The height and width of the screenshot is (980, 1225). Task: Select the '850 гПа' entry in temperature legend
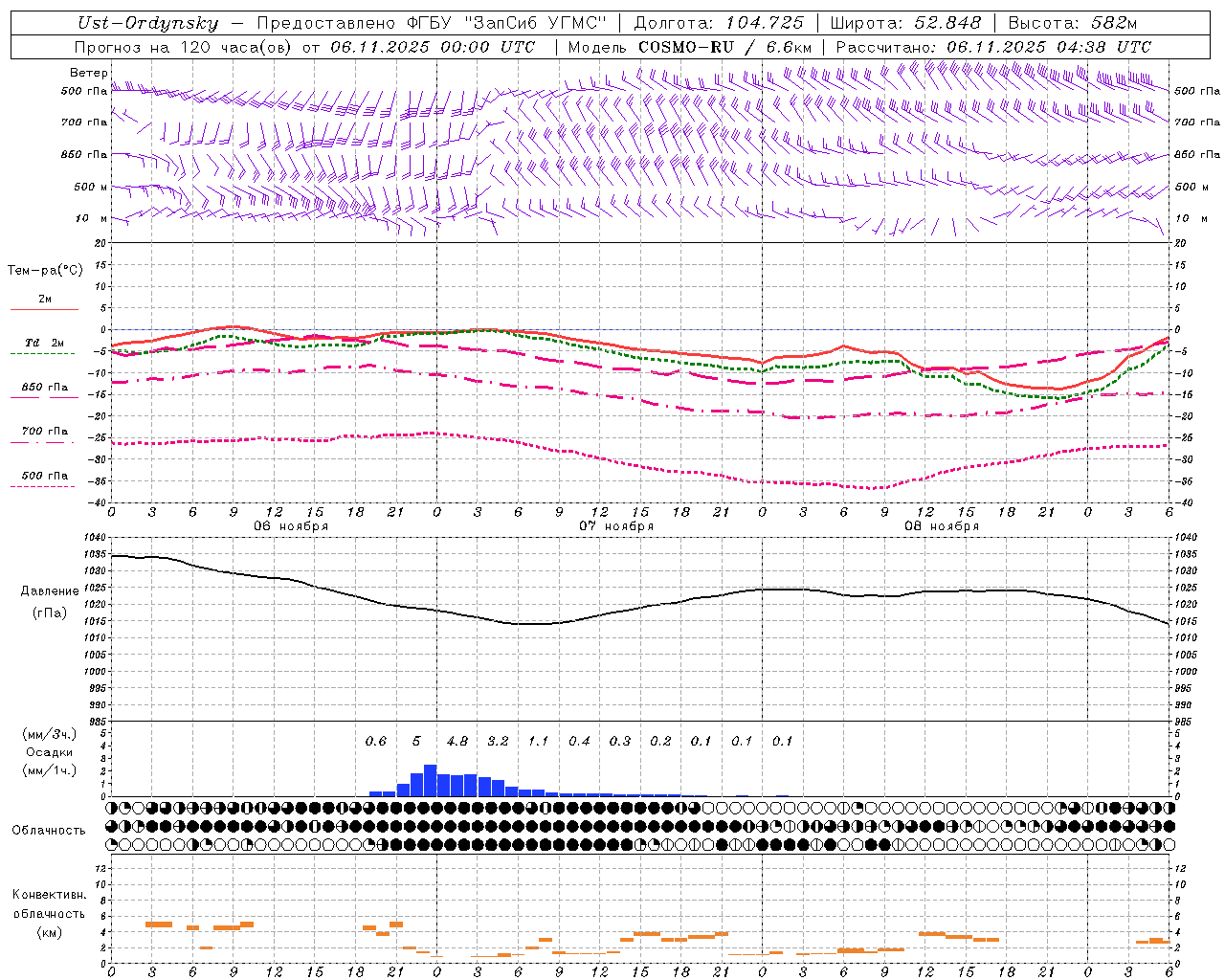coord(45,388)
